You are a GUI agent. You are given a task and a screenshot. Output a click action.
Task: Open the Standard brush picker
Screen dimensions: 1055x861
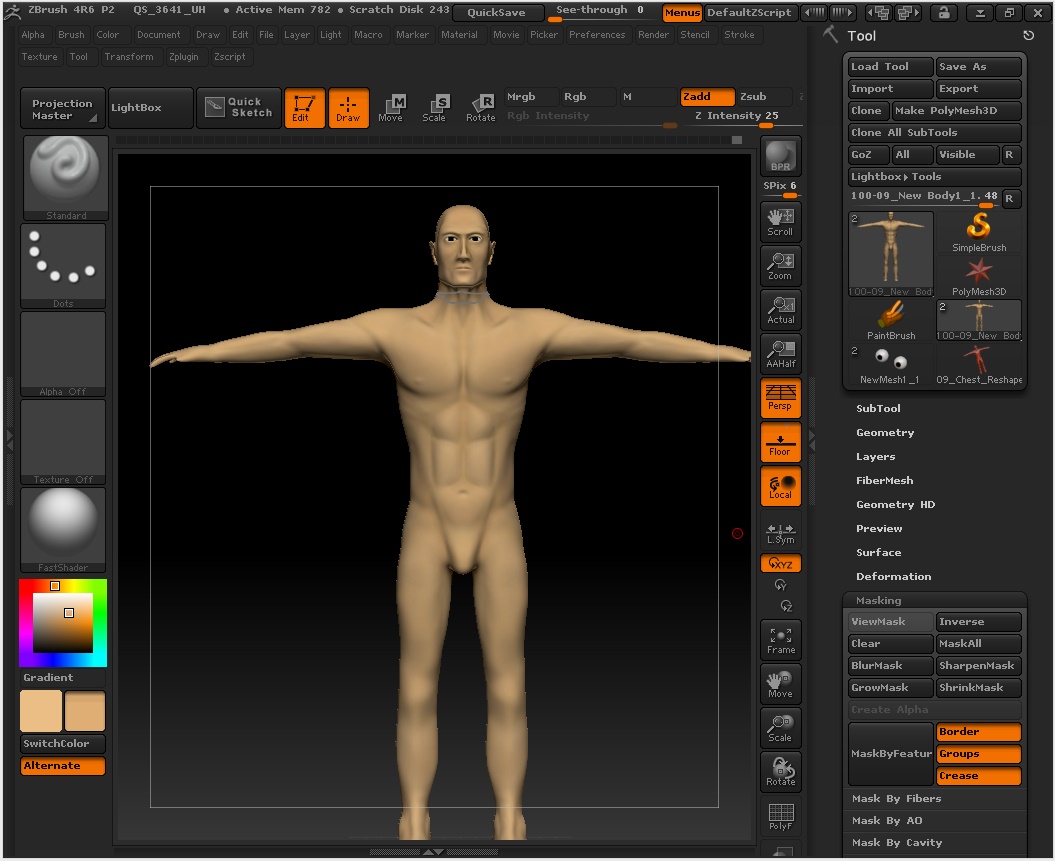point(65,178)
